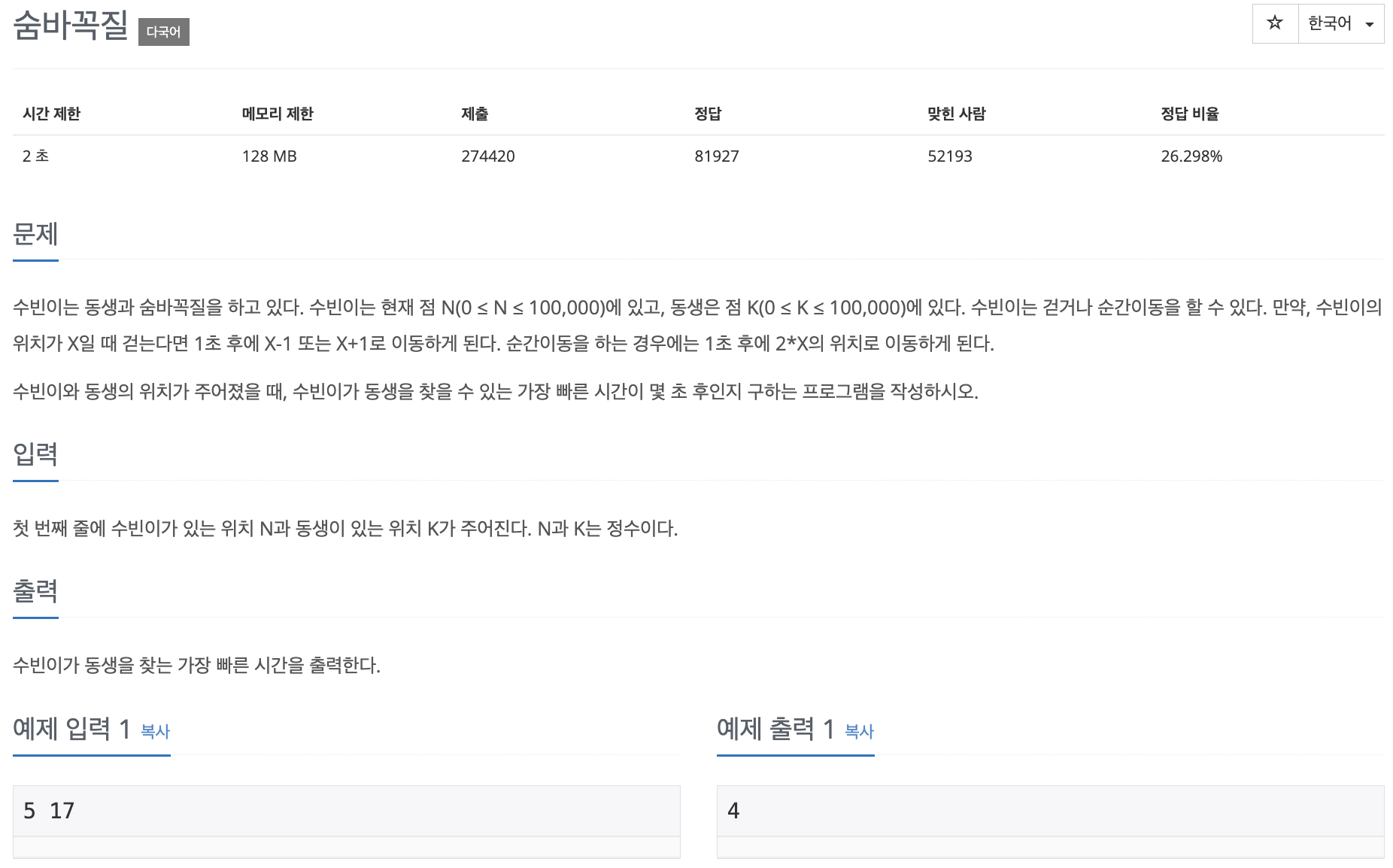The height and width of the screenshot is (868, 1393).
Task: Copy example output 1 via 복사 link
Action: (x=860, y=731)
